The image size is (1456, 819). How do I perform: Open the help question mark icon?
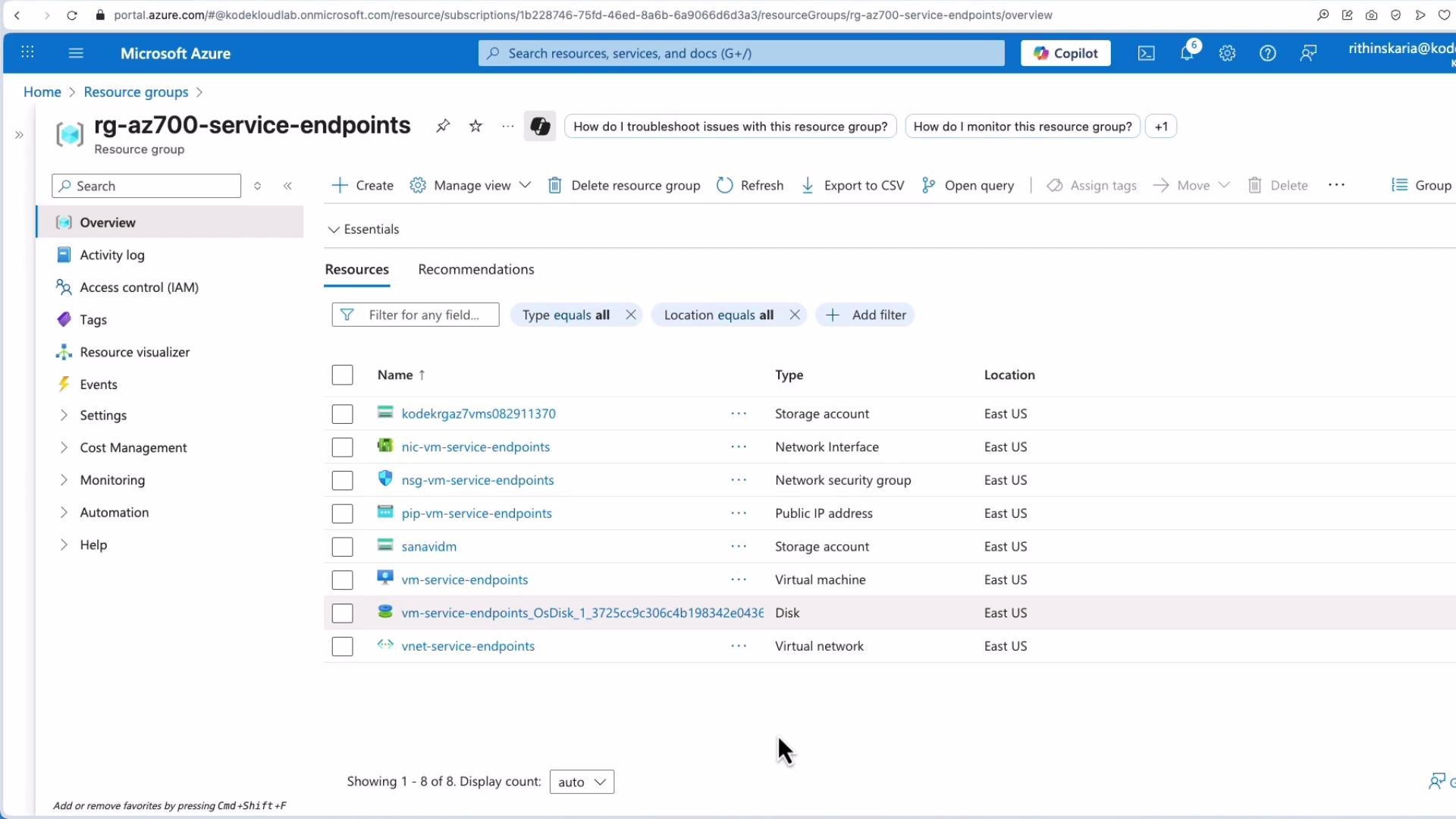pyautogui.click(x=1267, y=53)
